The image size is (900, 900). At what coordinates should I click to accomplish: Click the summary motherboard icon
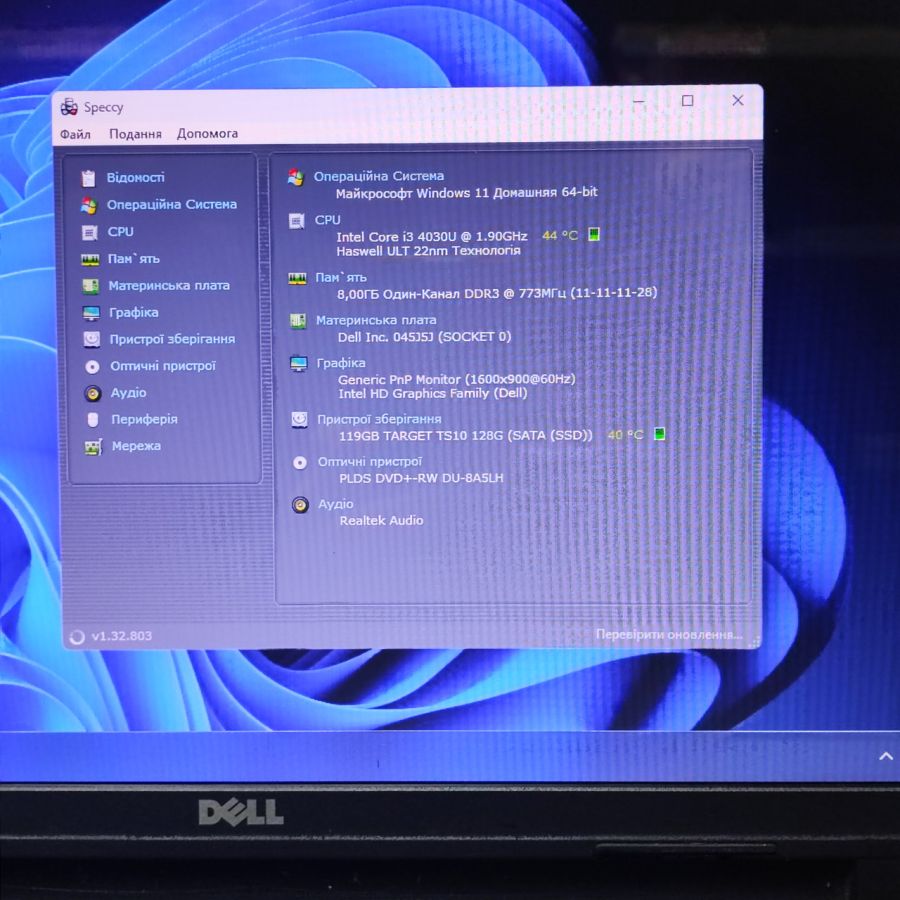point(298,321)
